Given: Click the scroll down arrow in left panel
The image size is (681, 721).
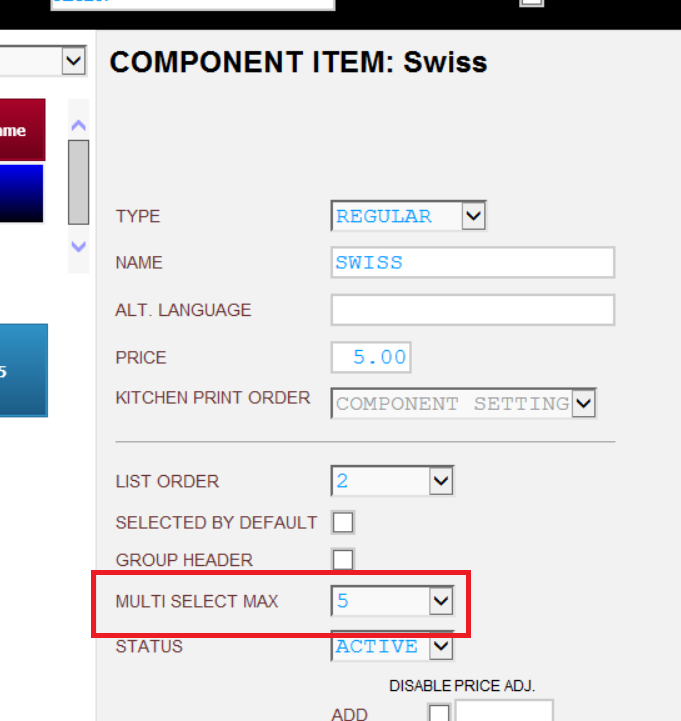Looking at the screenshot, I should [79, 247].
